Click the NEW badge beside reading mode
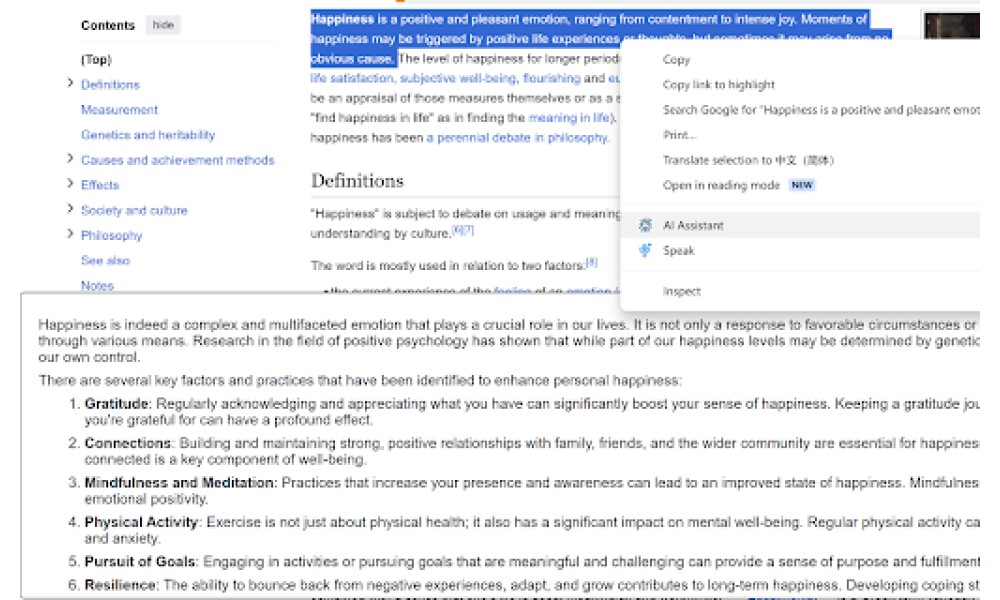This screenshot has height=600, width=1000. coord(802,186)
